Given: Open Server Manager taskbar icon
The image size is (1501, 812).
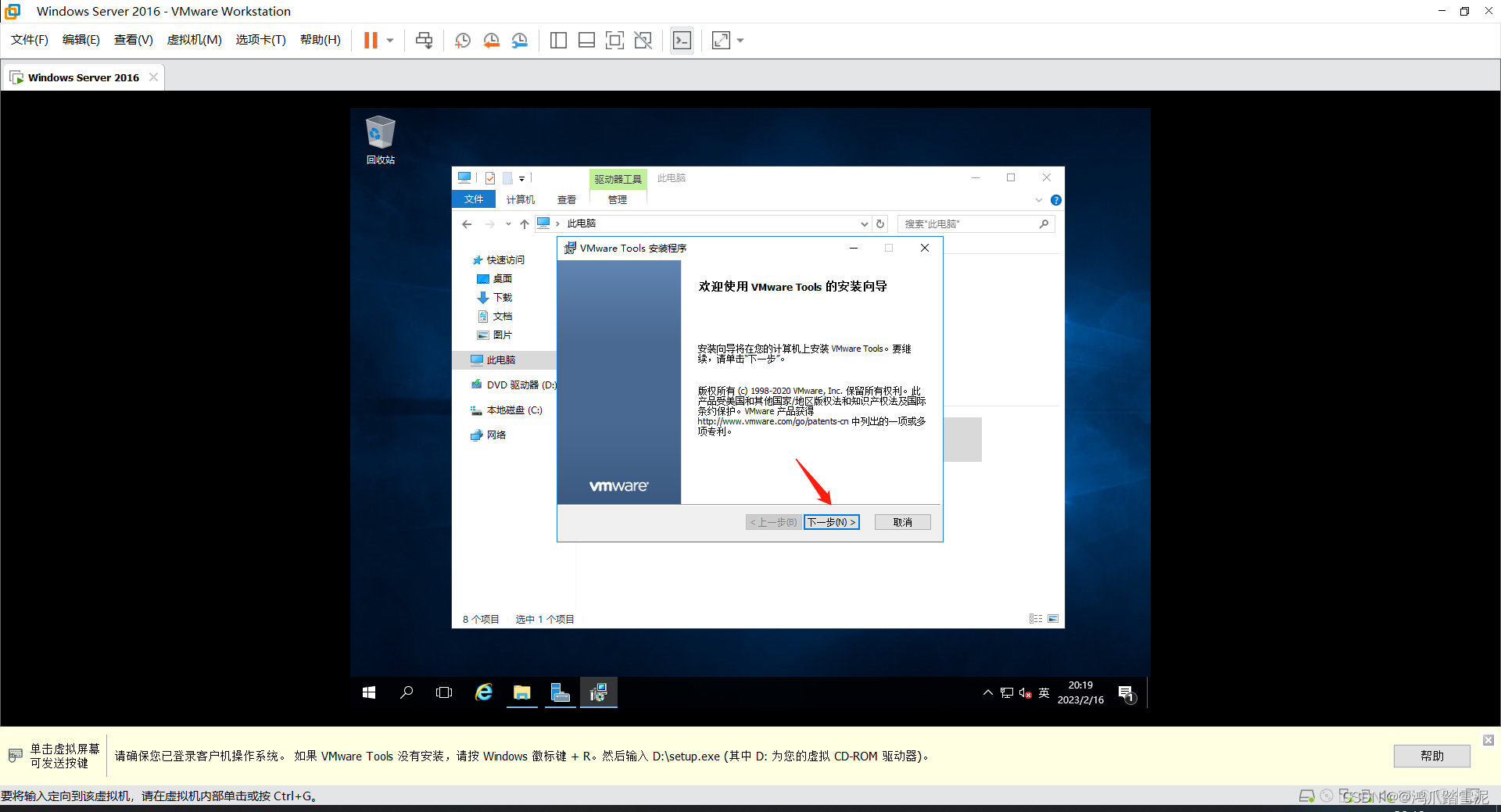Looking at the screenshot, I should coord(561,692).
